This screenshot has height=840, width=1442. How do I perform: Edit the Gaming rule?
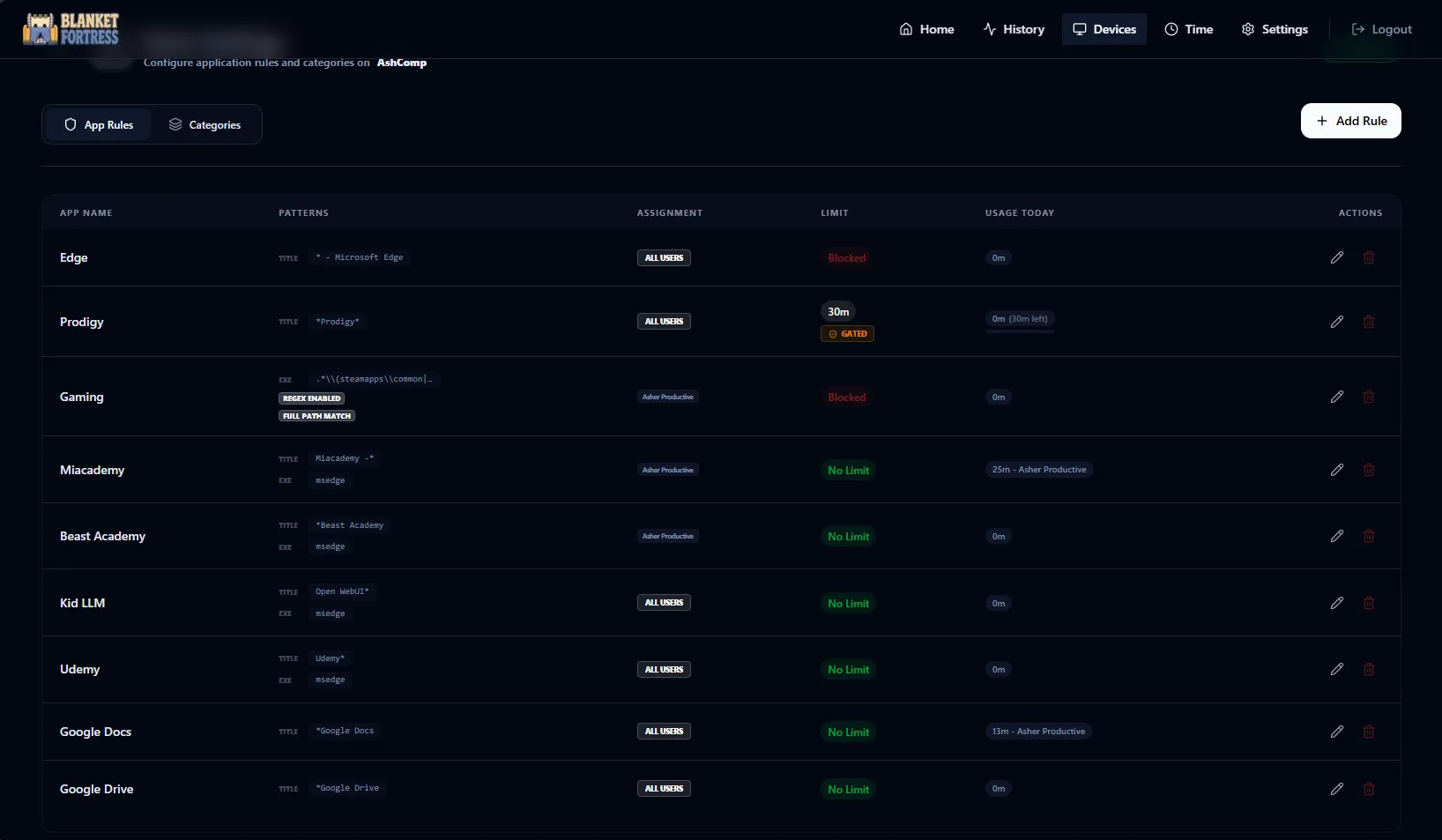1337,397
